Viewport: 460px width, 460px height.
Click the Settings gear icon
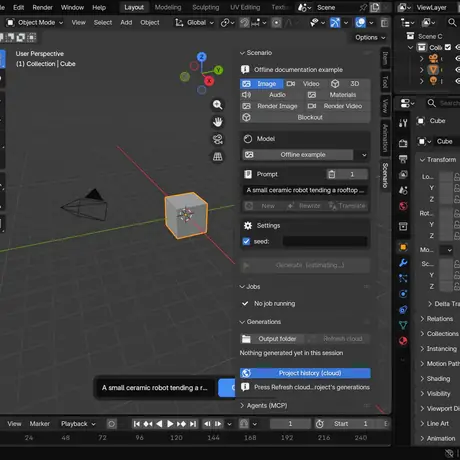point(248,225)
